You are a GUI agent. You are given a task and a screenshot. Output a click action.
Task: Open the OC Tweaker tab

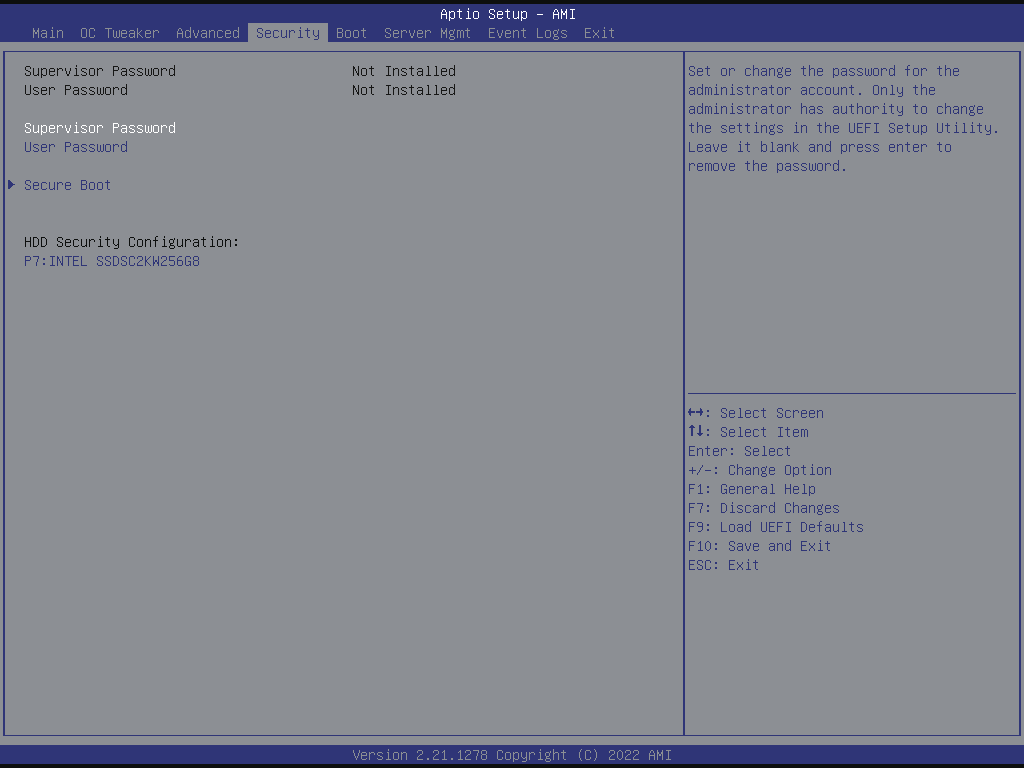coord(119,33)
